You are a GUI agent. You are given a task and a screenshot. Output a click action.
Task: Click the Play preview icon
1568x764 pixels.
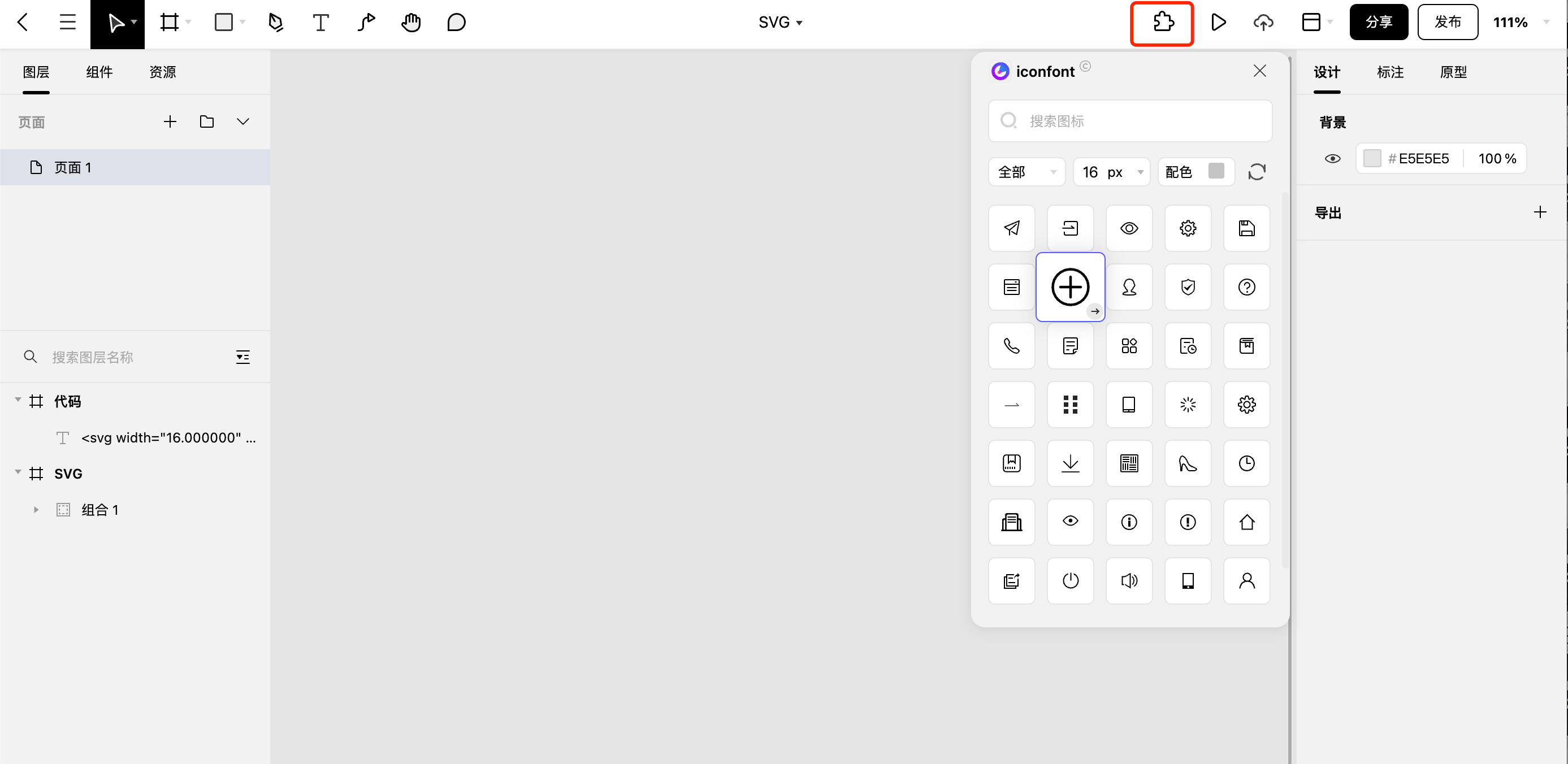click(x=1218, y=23)
